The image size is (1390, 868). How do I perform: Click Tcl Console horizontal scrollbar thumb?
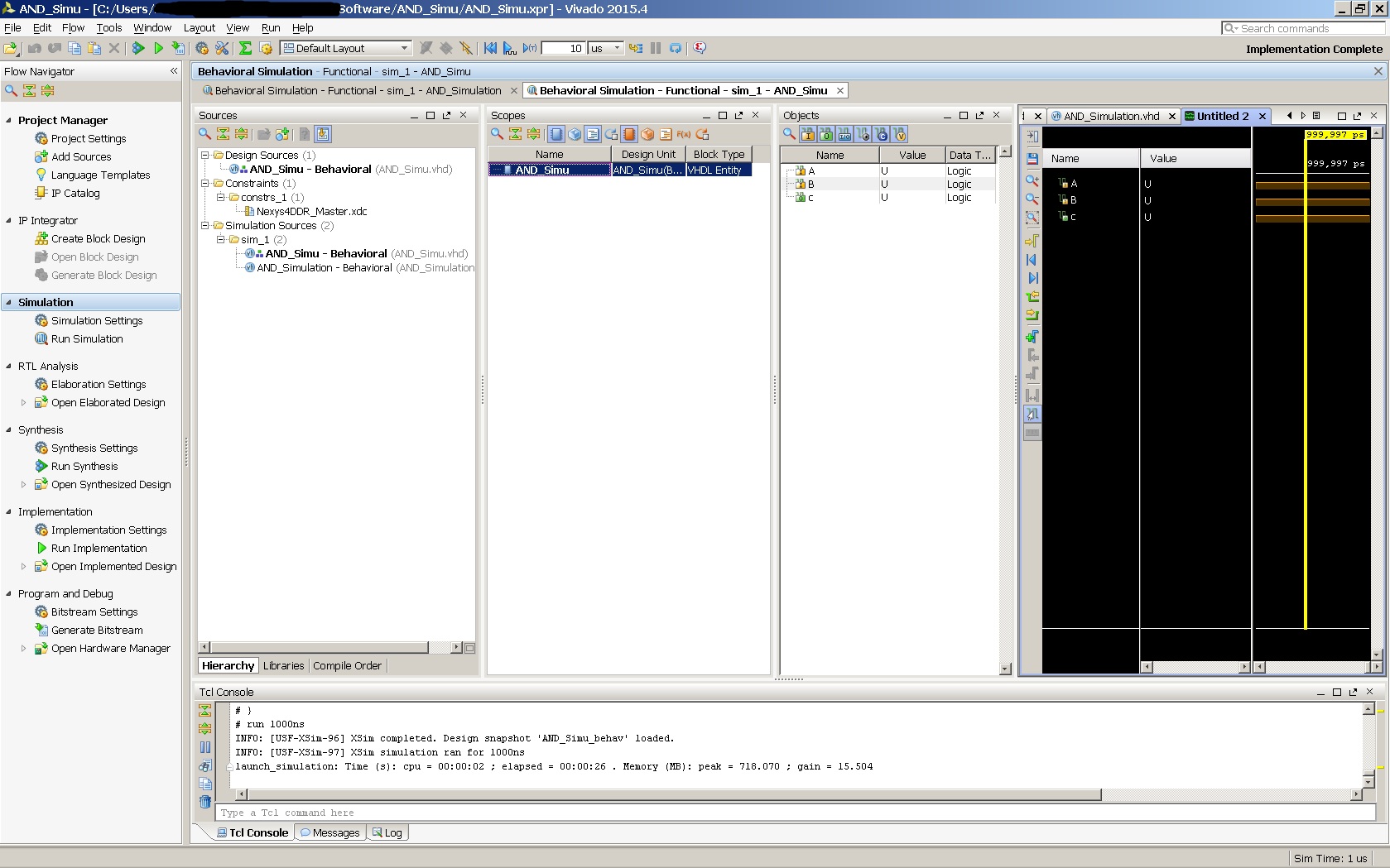point(674,794)
